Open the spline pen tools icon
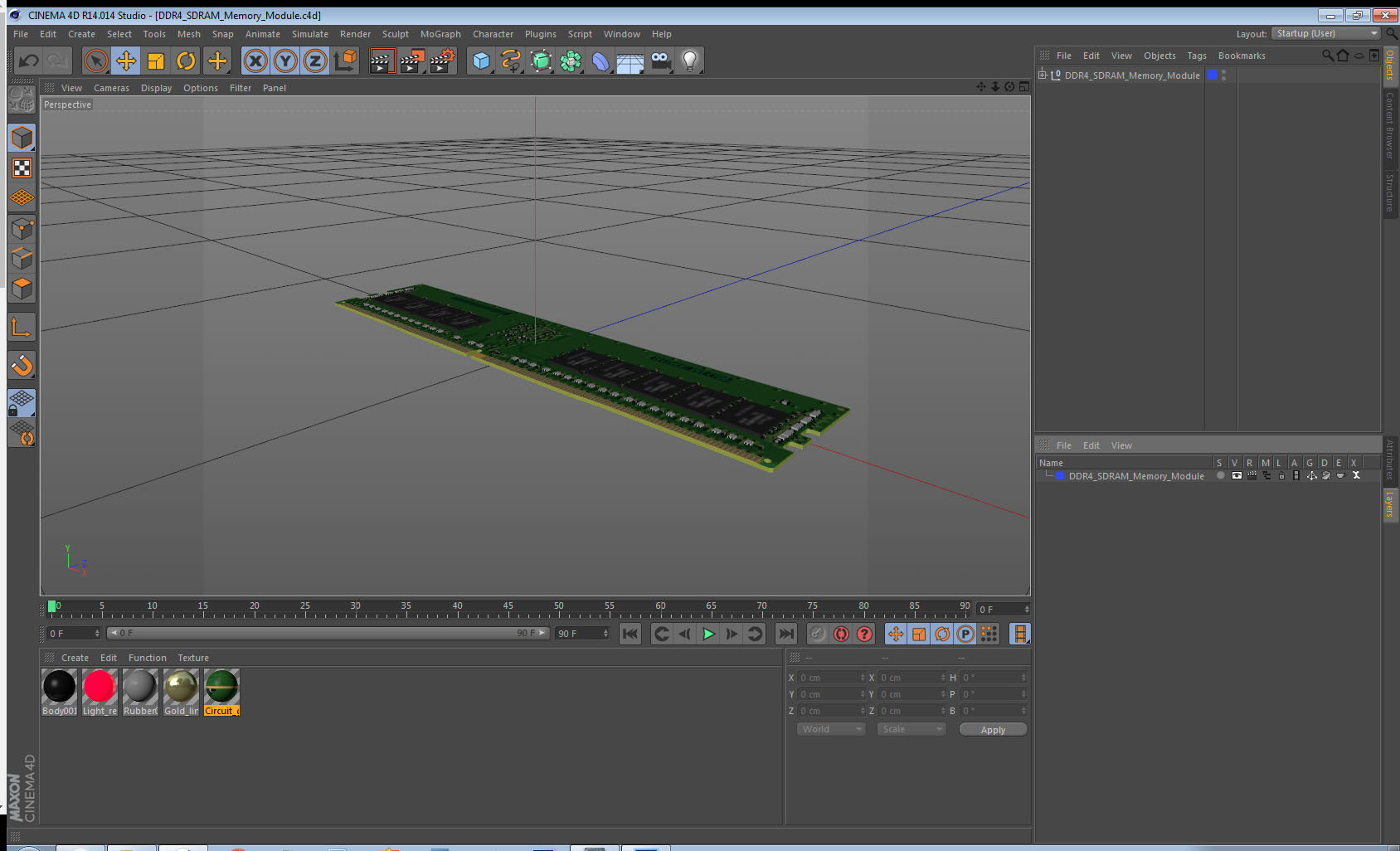Image resolution: width=1400 pixels, height=851 pixels. click(511, 61)
